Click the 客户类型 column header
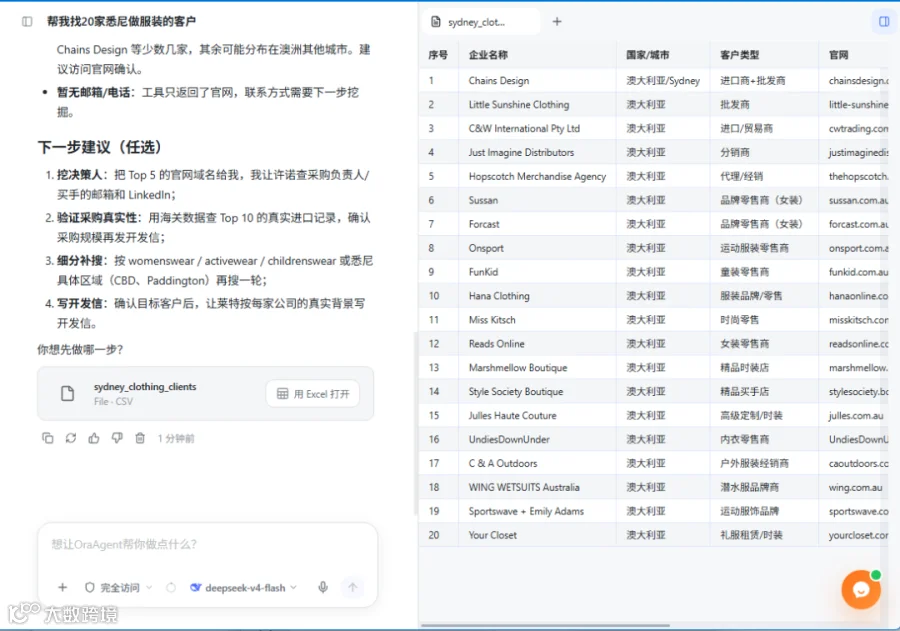The height and width of the screenshot is (631, 900). click(x=764, y=55)
